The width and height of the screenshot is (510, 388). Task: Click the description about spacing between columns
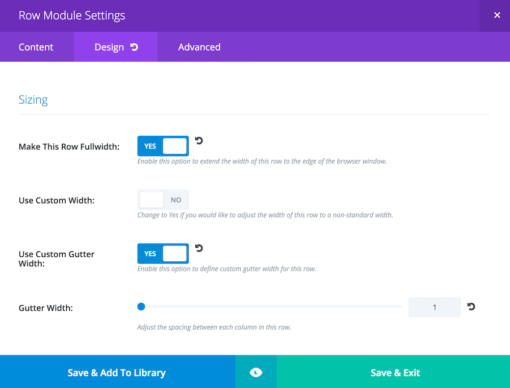pyautogui.click(x=214, y=327)
